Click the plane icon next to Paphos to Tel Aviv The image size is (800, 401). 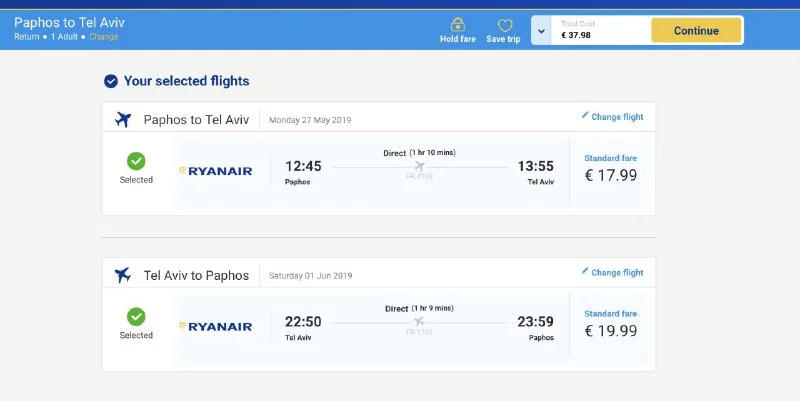[124, 120]
